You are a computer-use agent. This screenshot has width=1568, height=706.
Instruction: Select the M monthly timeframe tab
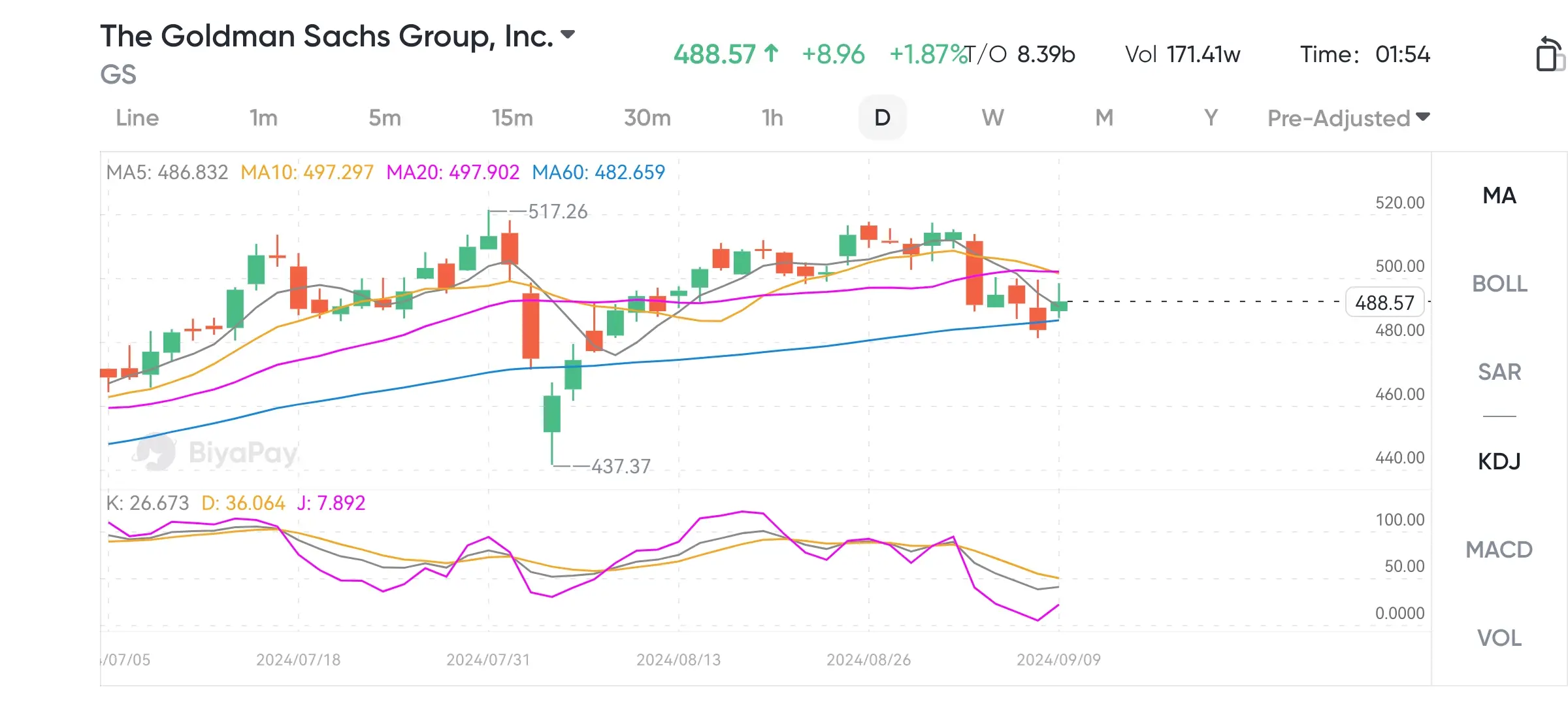(1104, 118)
